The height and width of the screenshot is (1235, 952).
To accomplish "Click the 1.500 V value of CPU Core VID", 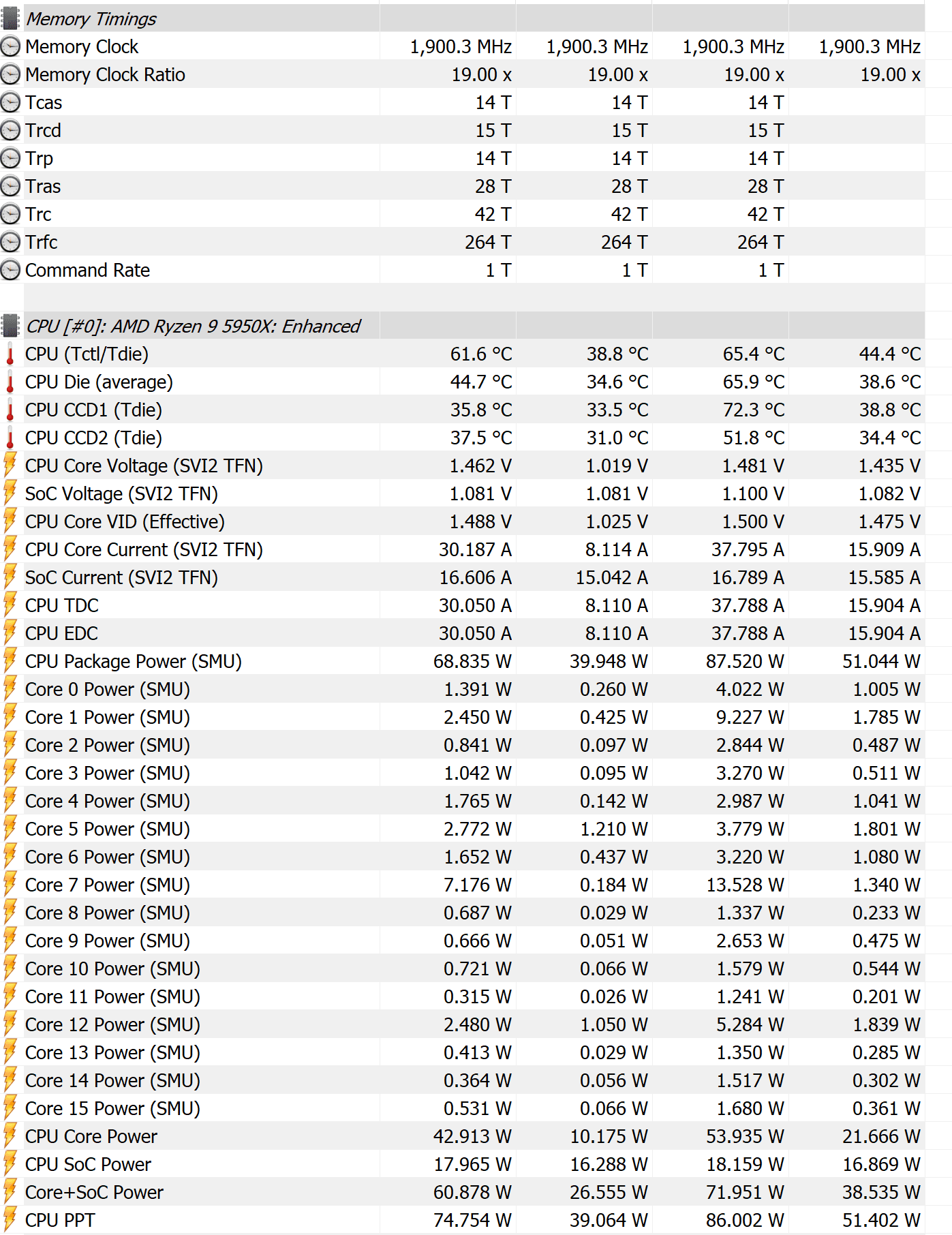I will click(x=753, y=522).
